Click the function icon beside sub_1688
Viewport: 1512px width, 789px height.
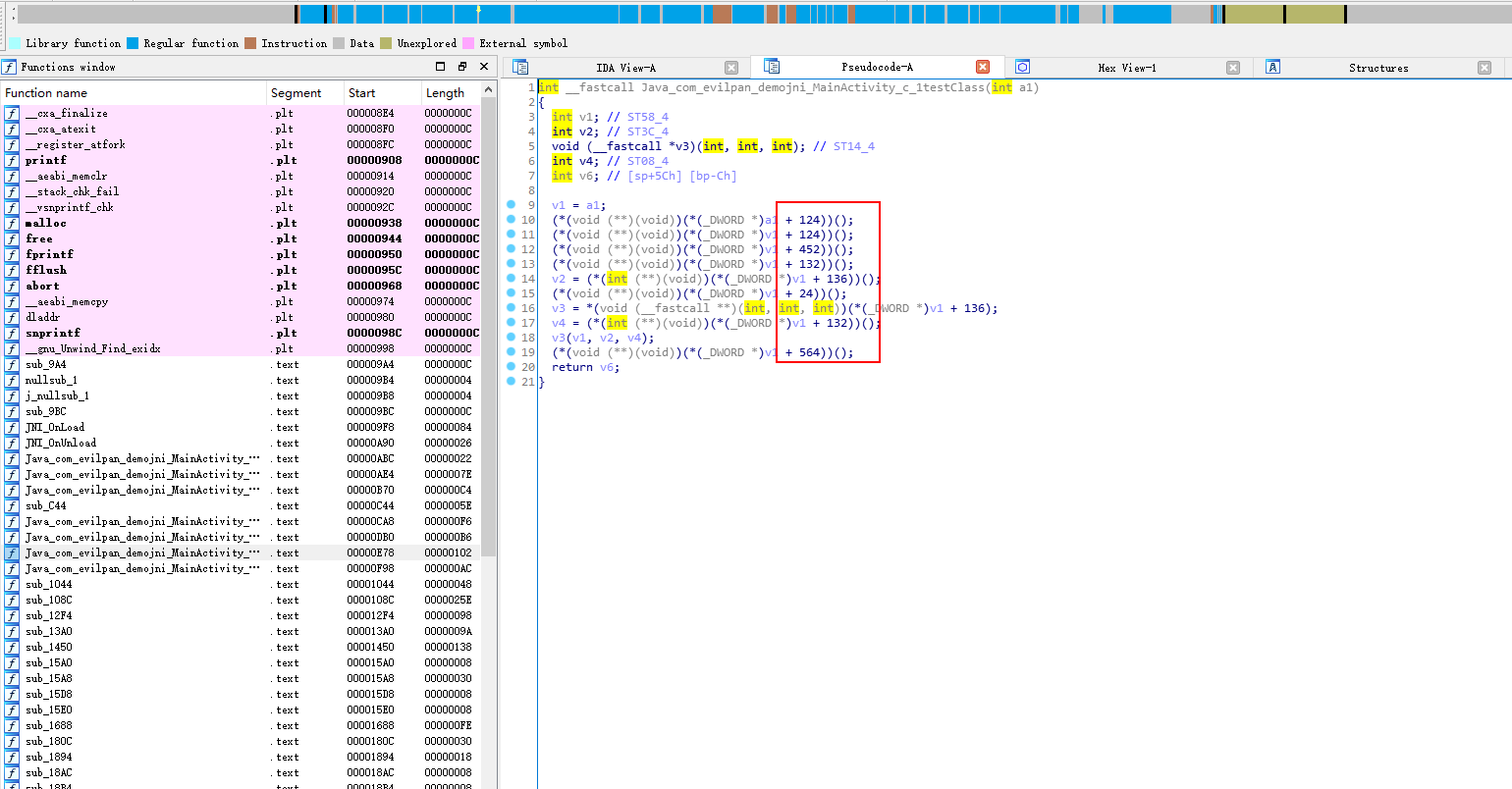(x=12, y=725)
